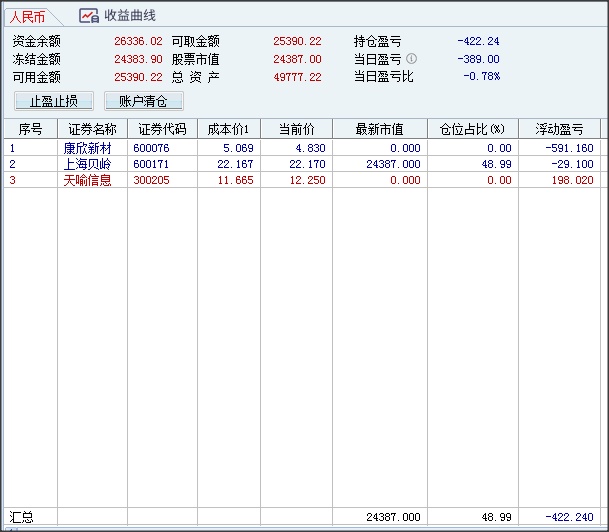Click serial number 2 in 上海贝岭 row
The width and height of the screenshot is (609, 532).
(x=12, y=164)
